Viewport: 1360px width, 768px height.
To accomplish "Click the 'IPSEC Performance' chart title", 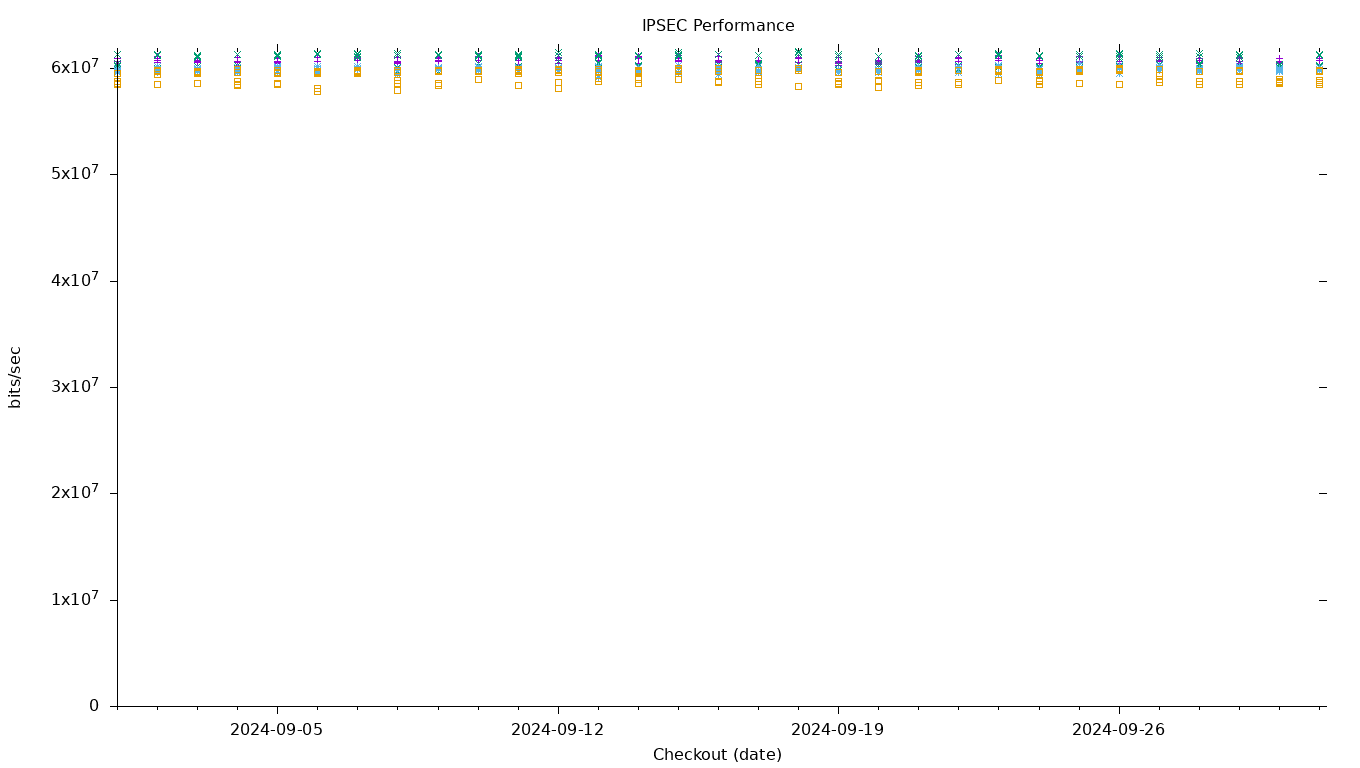I will click(x=718, y=26).
